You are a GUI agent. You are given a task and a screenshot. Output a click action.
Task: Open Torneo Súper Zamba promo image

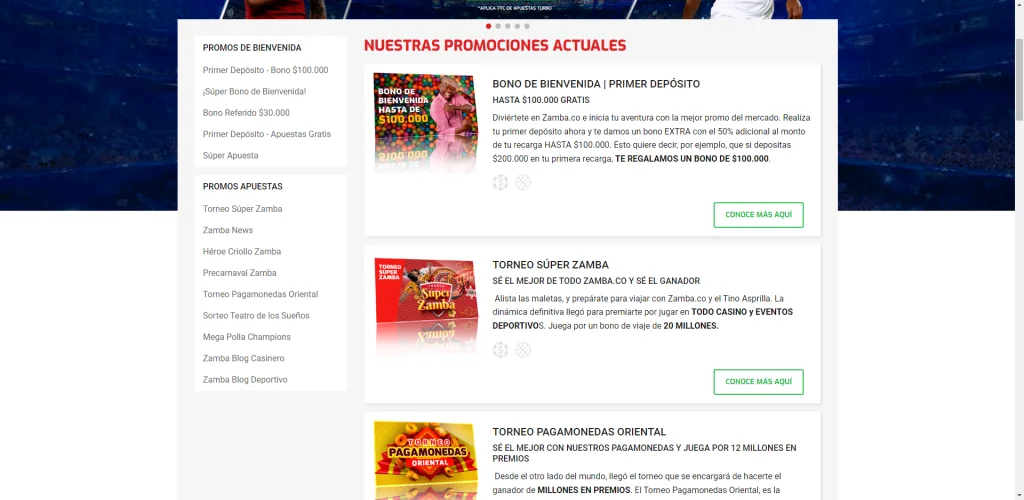pyautogui.click(x=426, y=307)
